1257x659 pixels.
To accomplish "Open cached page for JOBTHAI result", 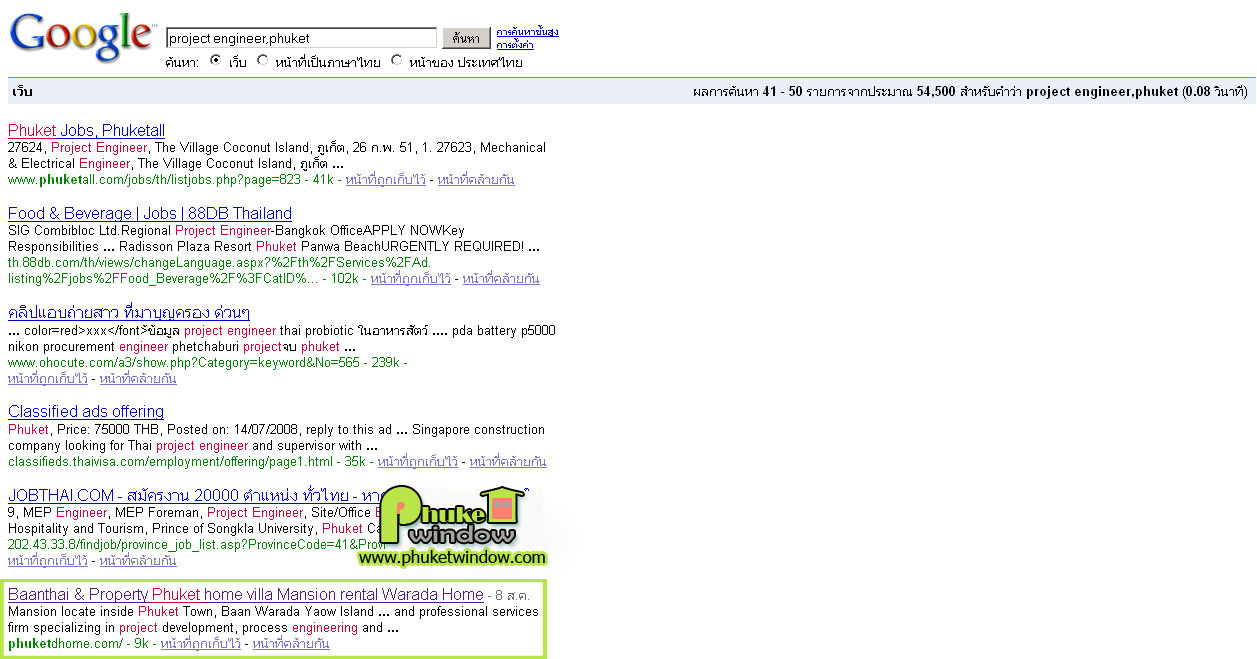I will (48, 561).
